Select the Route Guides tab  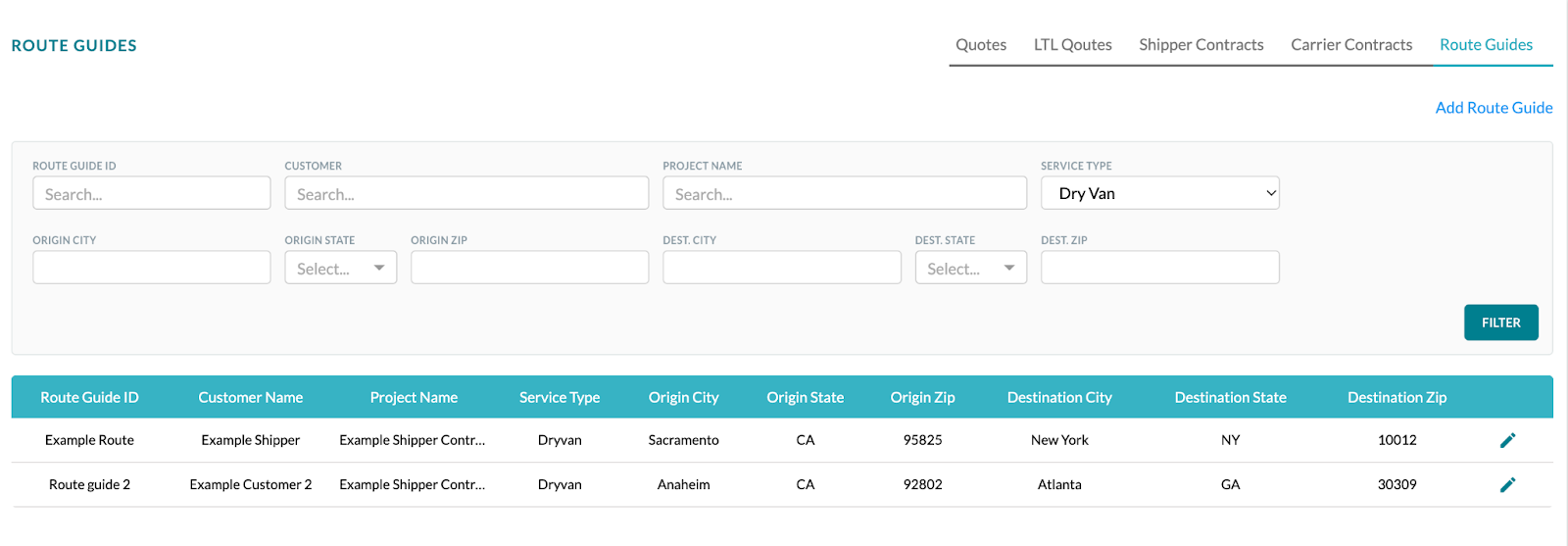coord(1486,45)
